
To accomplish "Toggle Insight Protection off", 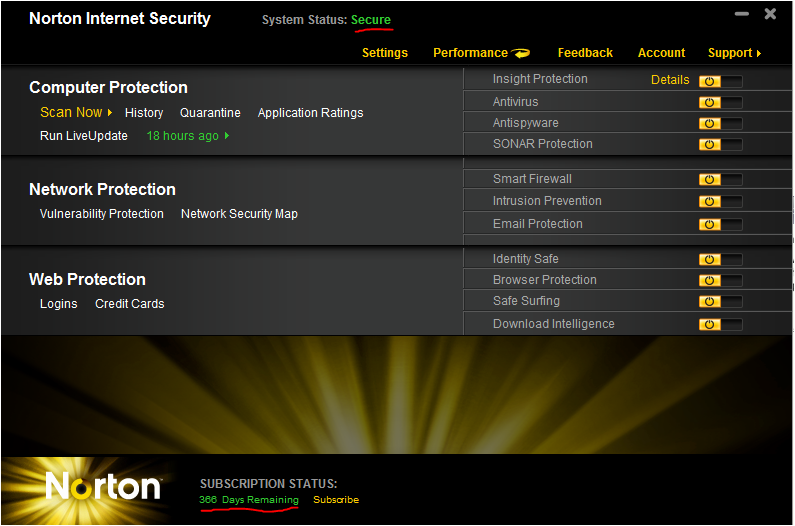I will [720, 81].
